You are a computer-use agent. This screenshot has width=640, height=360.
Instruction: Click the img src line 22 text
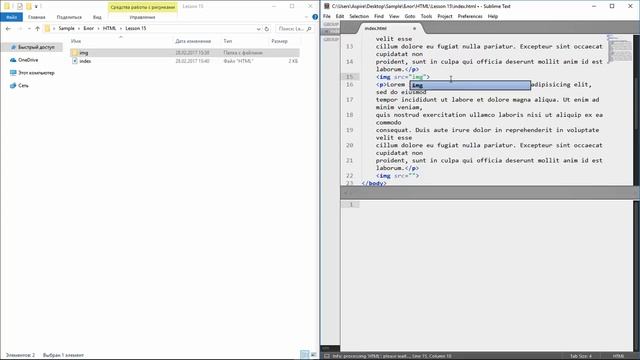point(398,176)
